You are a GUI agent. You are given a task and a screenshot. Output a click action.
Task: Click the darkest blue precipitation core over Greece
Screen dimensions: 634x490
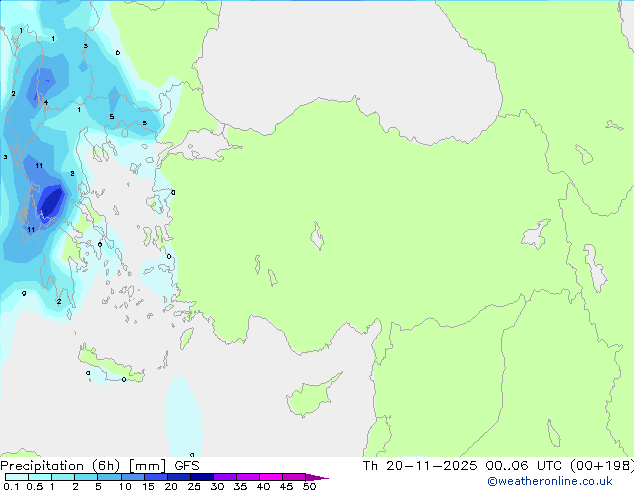coord(52,201)
